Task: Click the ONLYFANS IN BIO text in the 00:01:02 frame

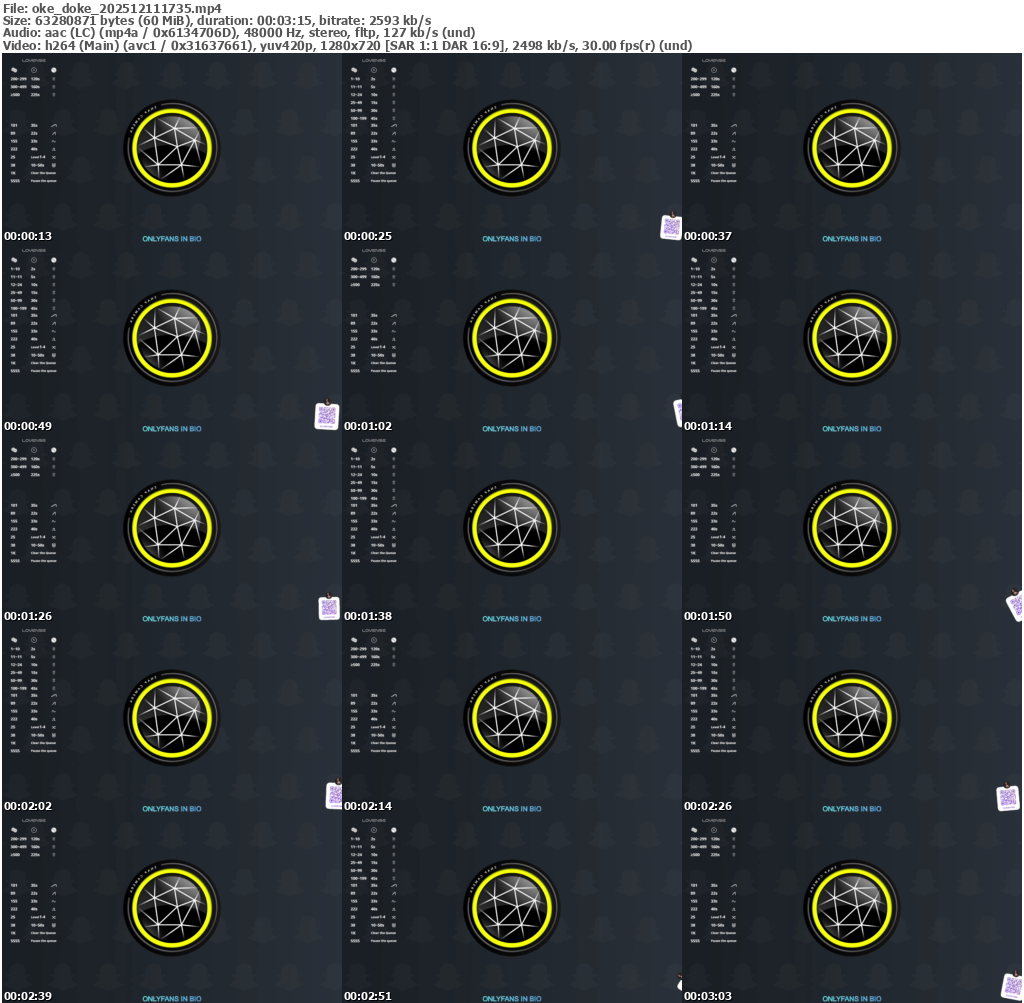Action: [x=511, y=429]
